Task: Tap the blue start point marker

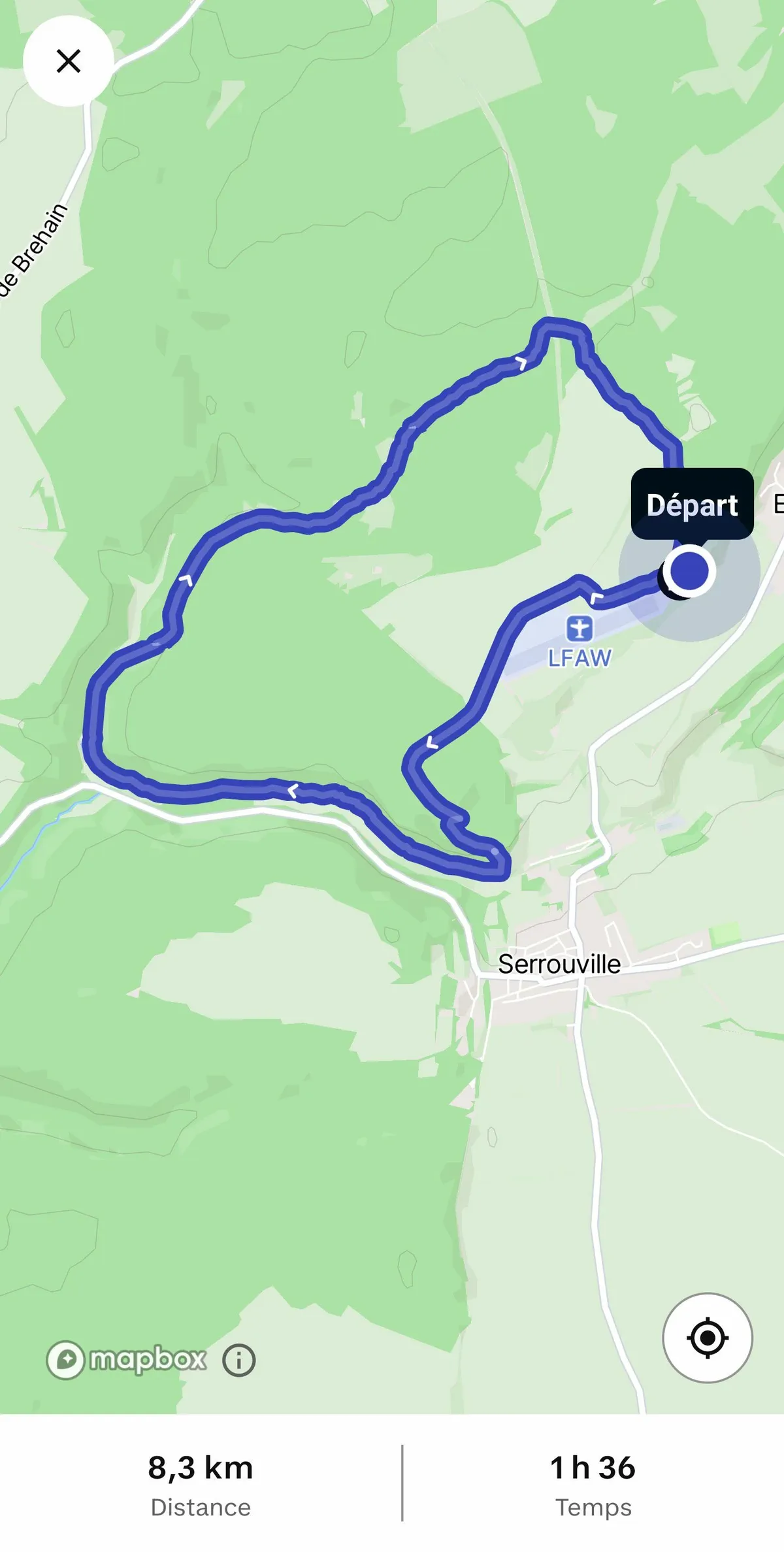Action: coord(689,571)
